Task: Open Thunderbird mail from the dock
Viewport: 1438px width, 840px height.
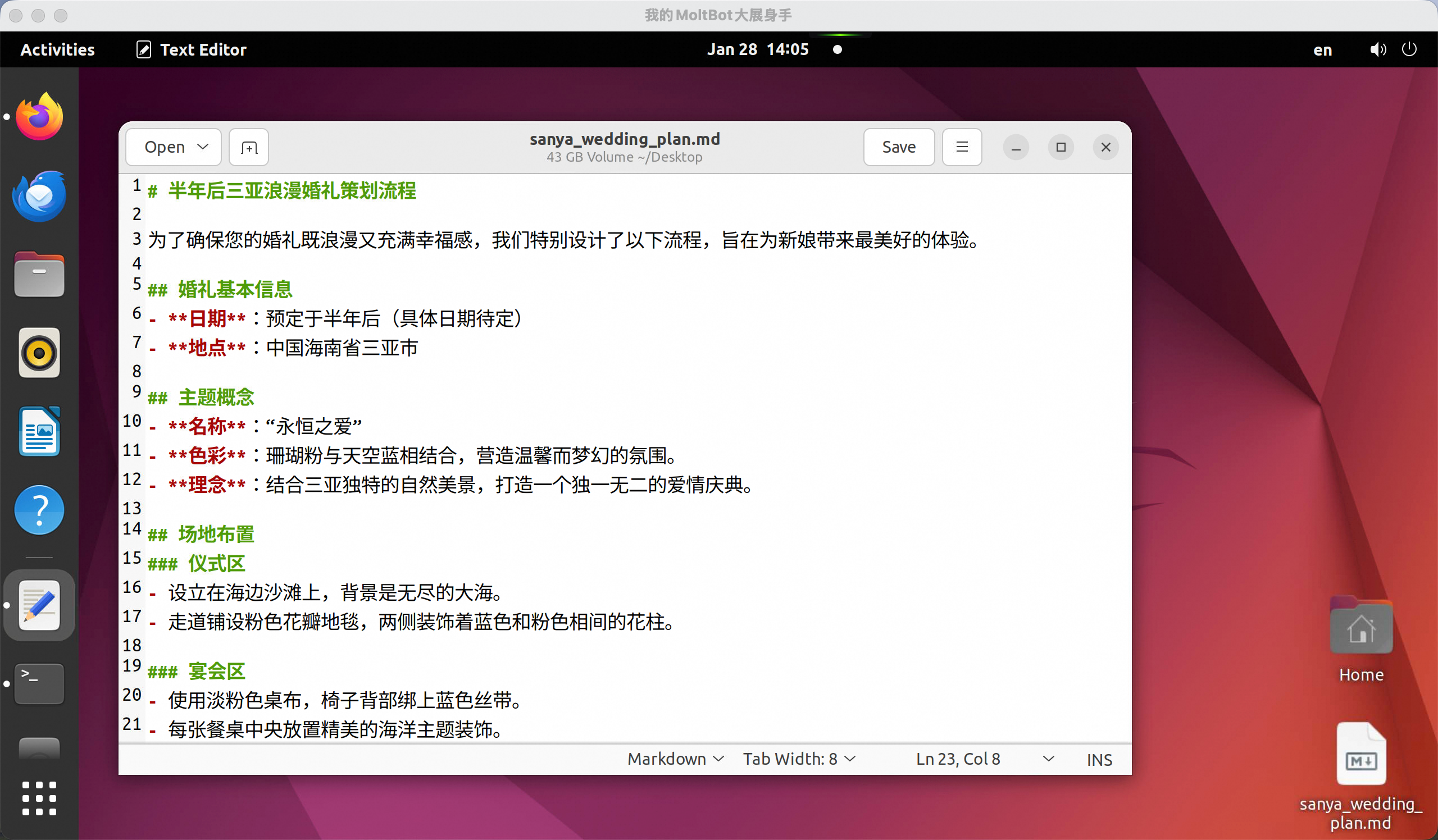Action: (39, 195)
